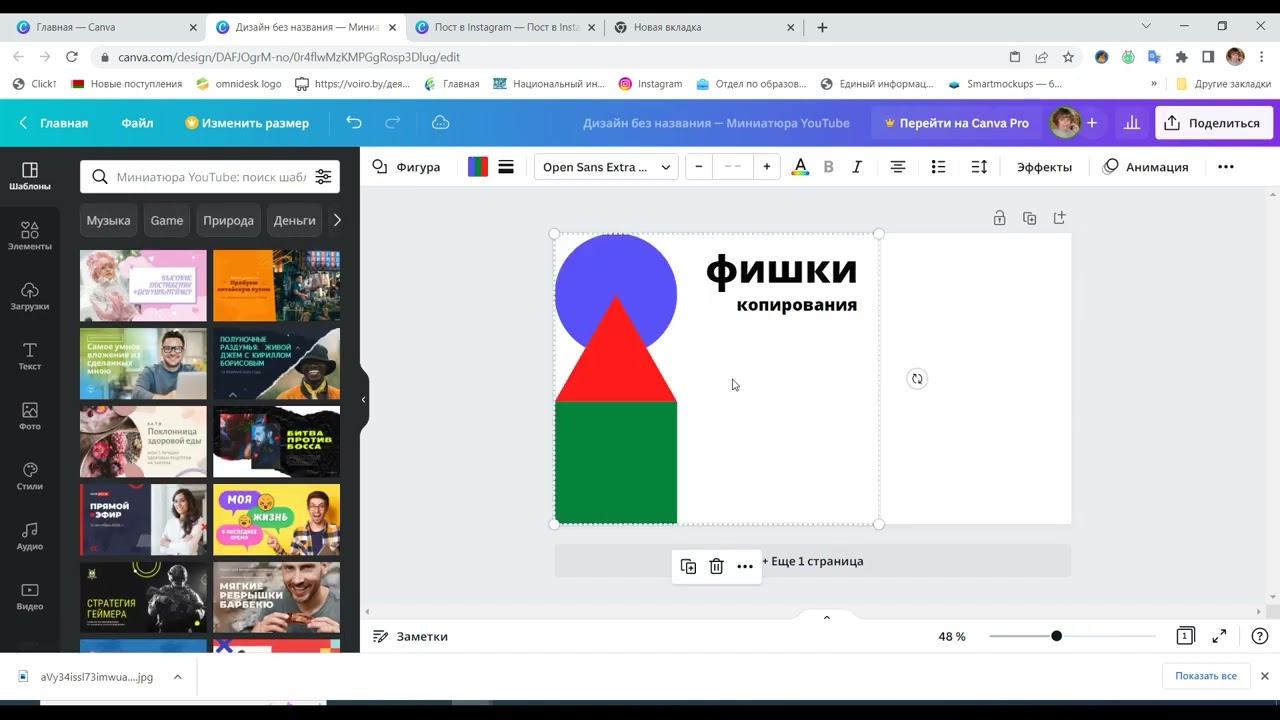
Task: Lock the page with padlock icon
Action: [999, 218]
